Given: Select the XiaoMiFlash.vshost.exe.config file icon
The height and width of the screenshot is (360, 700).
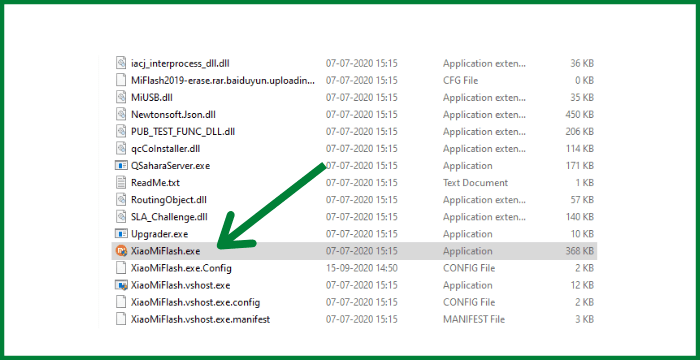Looking at the screenshot, I should click(x=121, y=302).
